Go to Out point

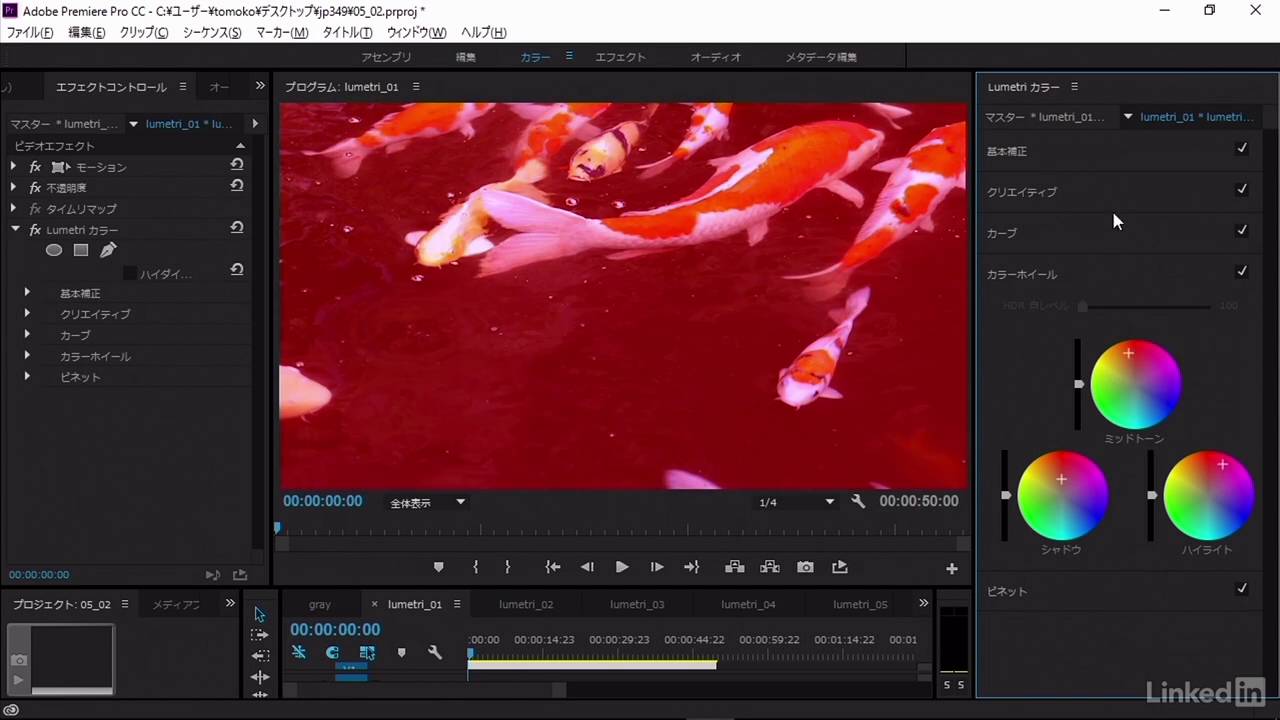pos(691,567)
